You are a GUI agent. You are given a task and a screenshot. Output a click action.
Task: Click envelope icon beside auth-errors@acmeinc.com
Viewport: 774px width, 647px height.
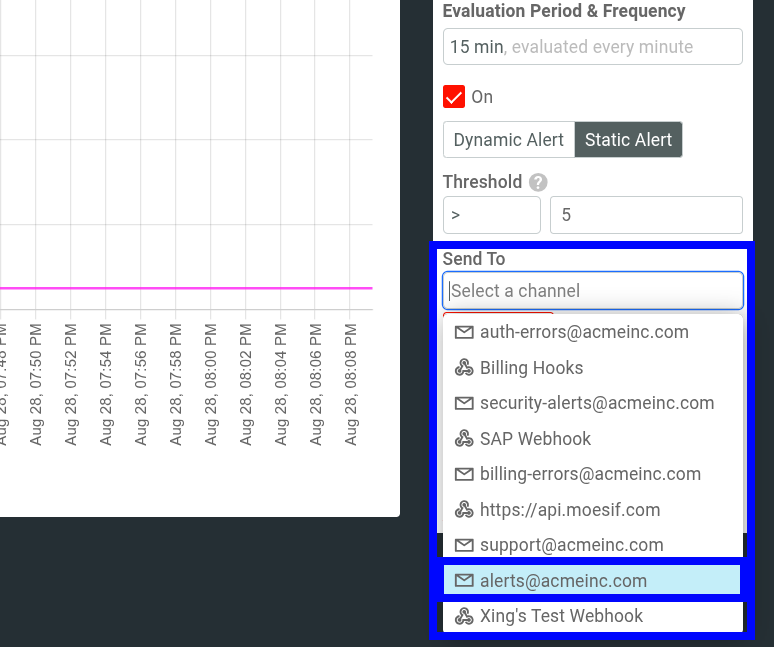[x=464, y=332]
